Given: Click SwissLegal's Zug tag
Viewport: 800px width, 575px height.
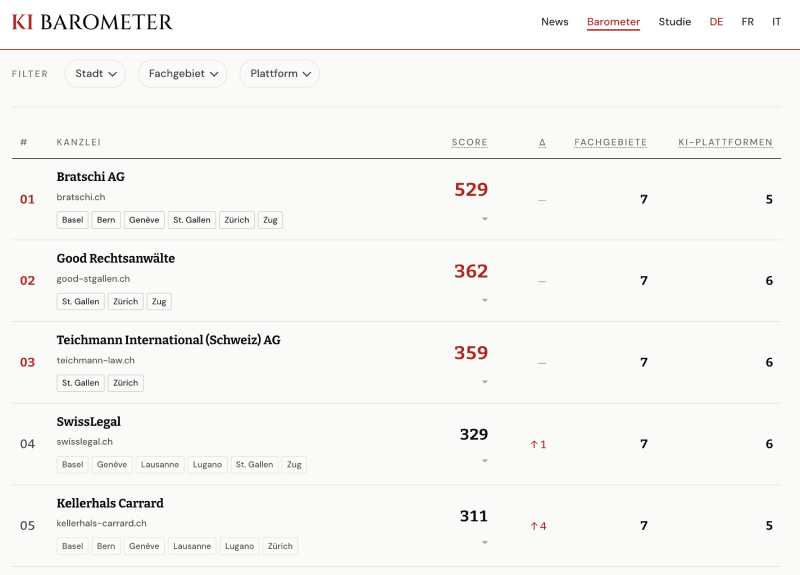Looking at the screenshot, I should click(x=294, y=465).
